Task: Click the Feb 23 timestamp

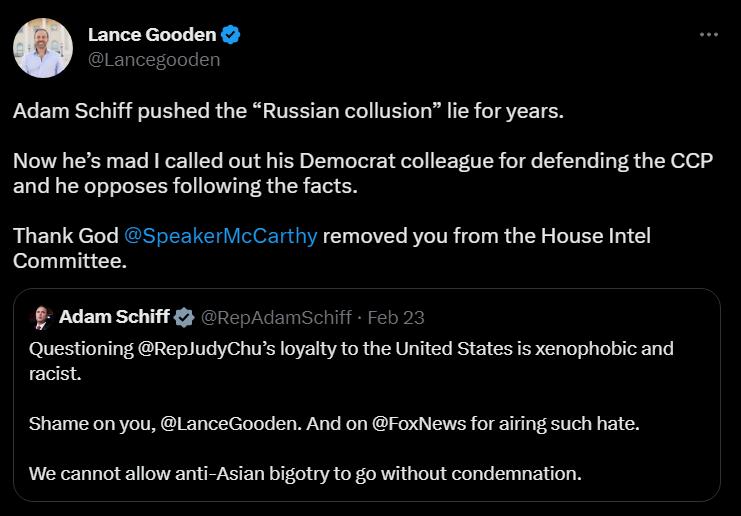Action: click(396, 318)
